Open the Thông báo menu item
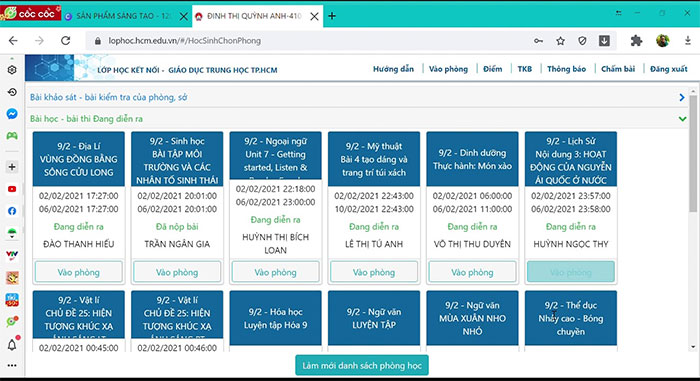This screenshot has width=700, height=381. point(566,69)
